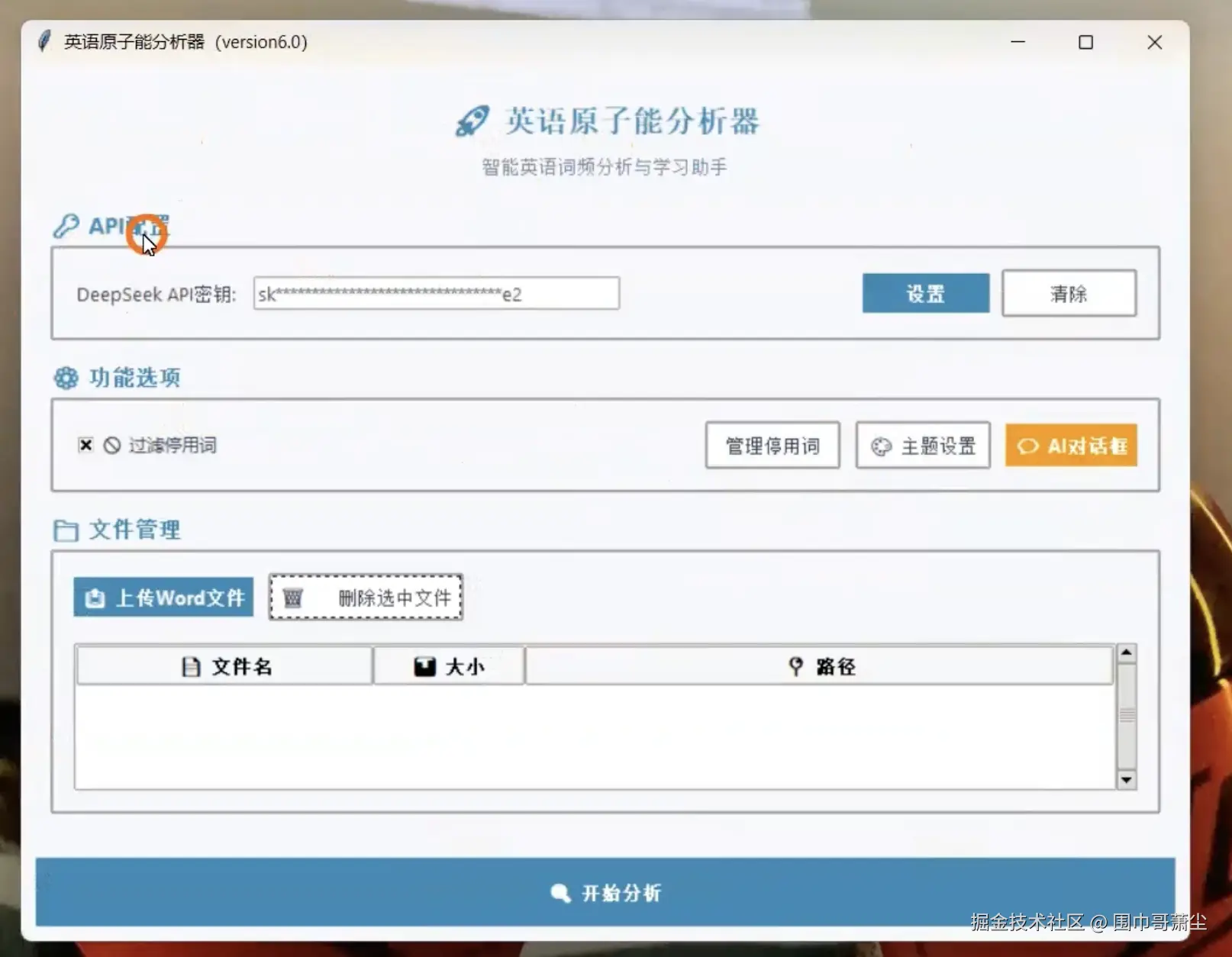Select the palette icon on 主题设置 button
This screenshot has width=1232, height=957.
882,446
